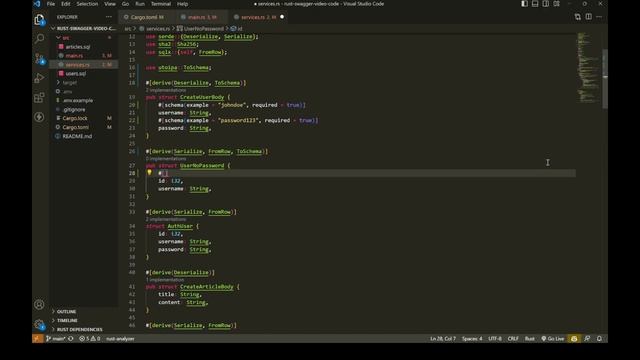This screenshot has width=640, height=360.
Task: Open notifications bell in status bar
Action: [x=599, y=338]
